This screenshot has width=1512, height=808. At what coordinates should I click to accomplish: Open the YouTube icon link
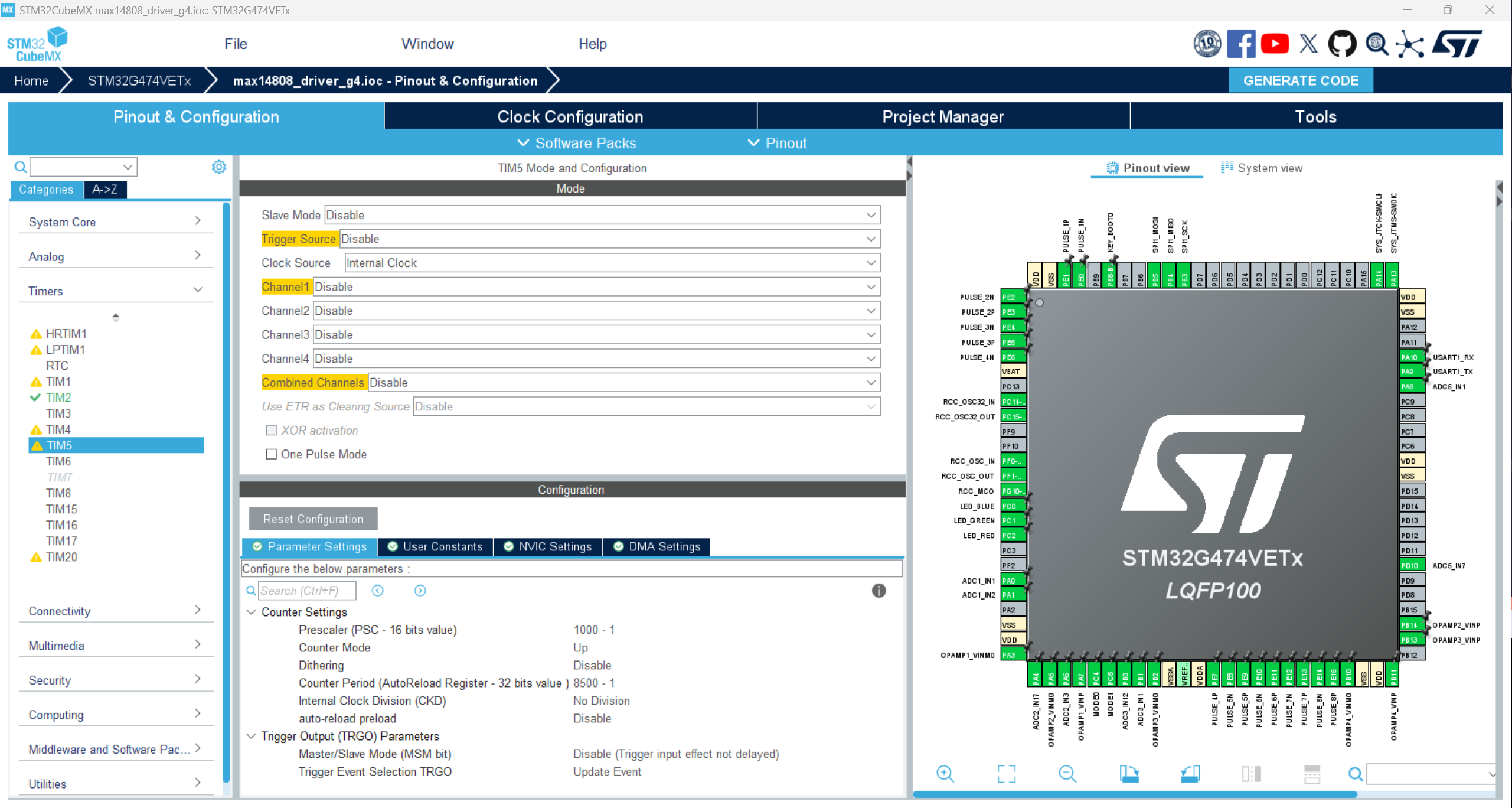[1275, 44]
